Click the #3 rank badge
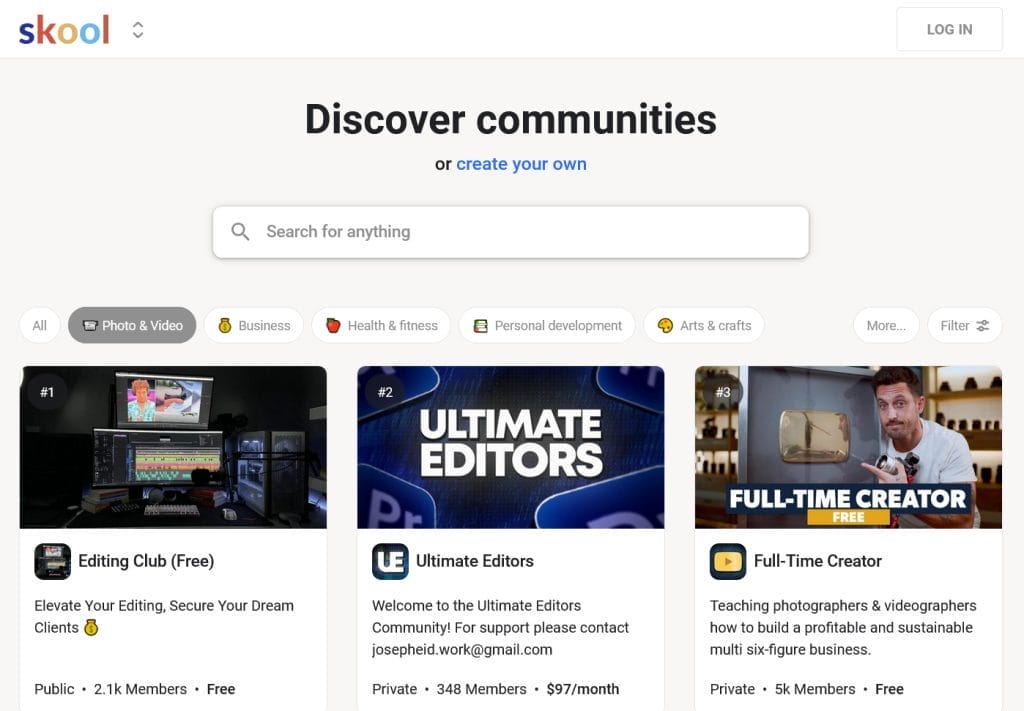 point(723,392)
